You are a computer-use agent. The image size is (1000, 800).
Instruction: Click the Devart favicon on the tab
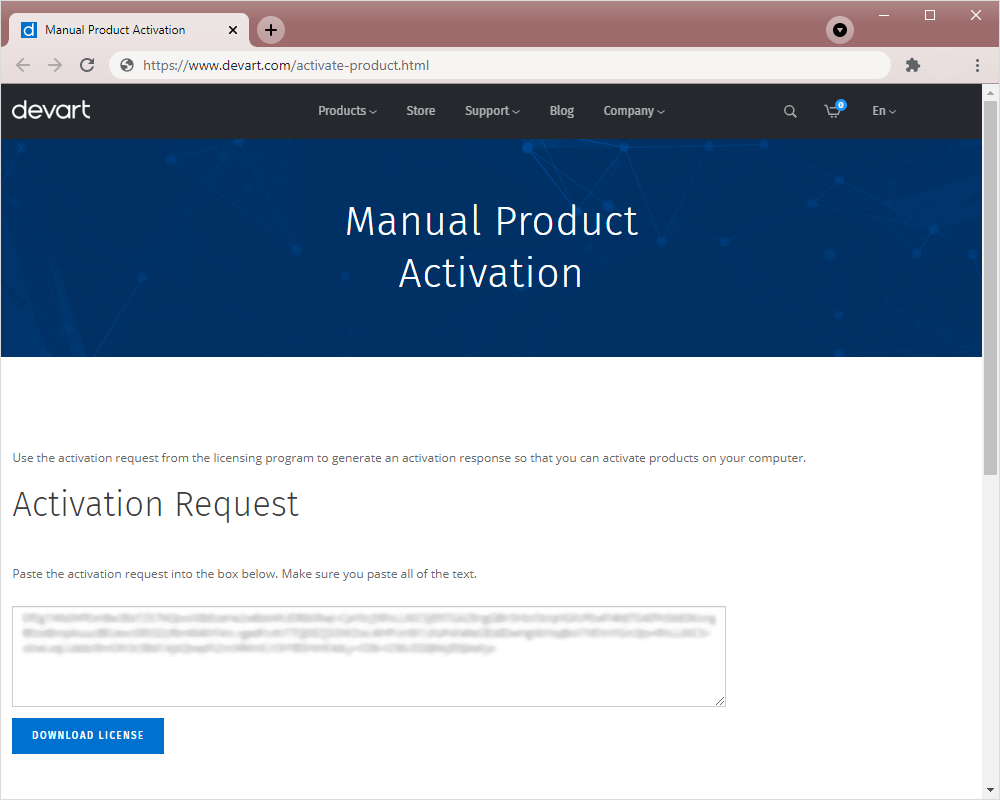pos(29,30)
